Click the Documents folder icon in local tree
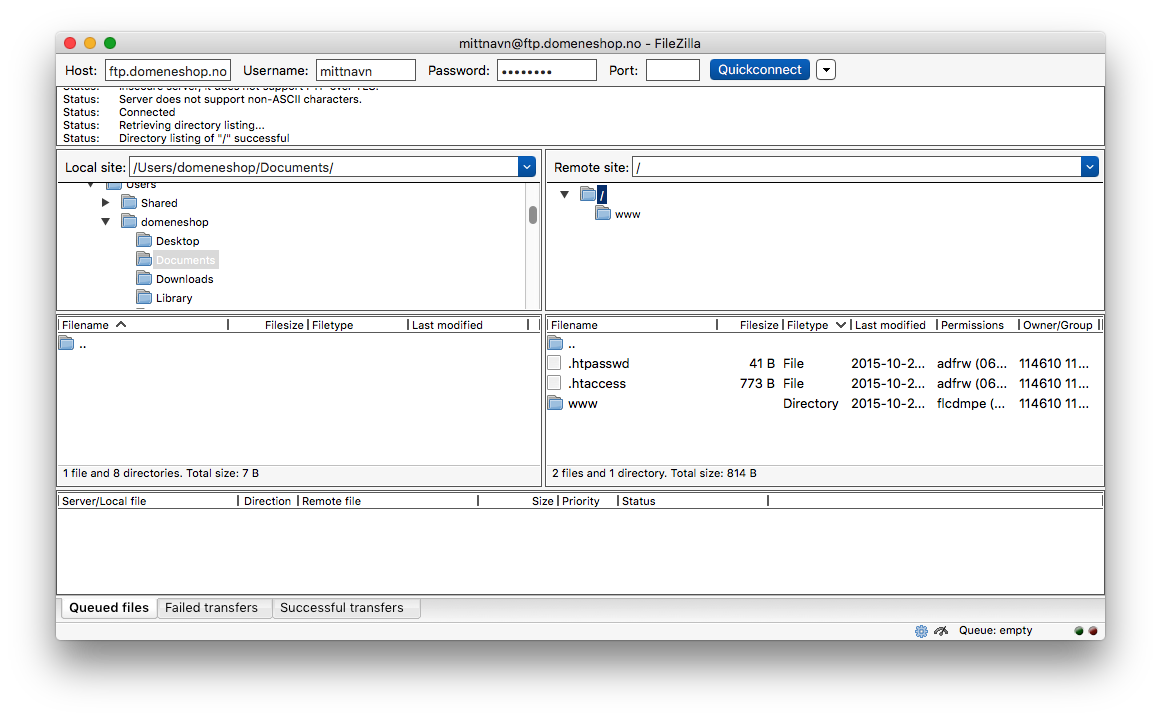Viewport: 1161px width, 720px height. click(x=144, y=259)
